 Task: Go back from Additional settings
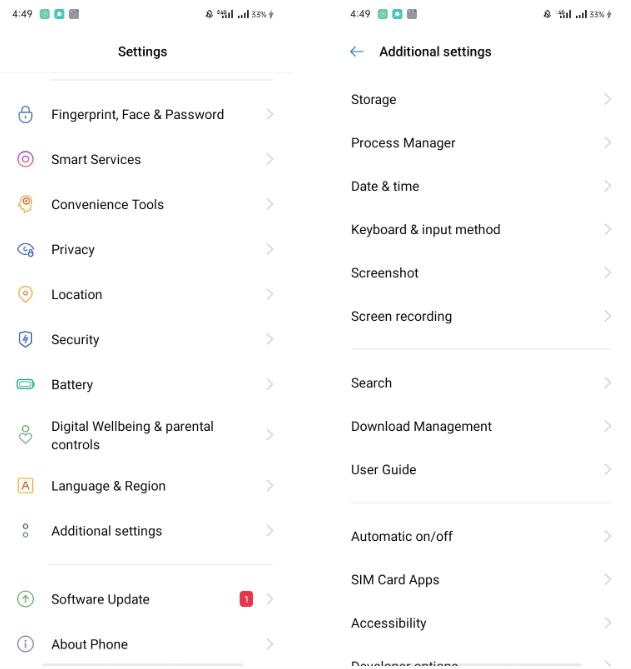(x=357, y=52)
